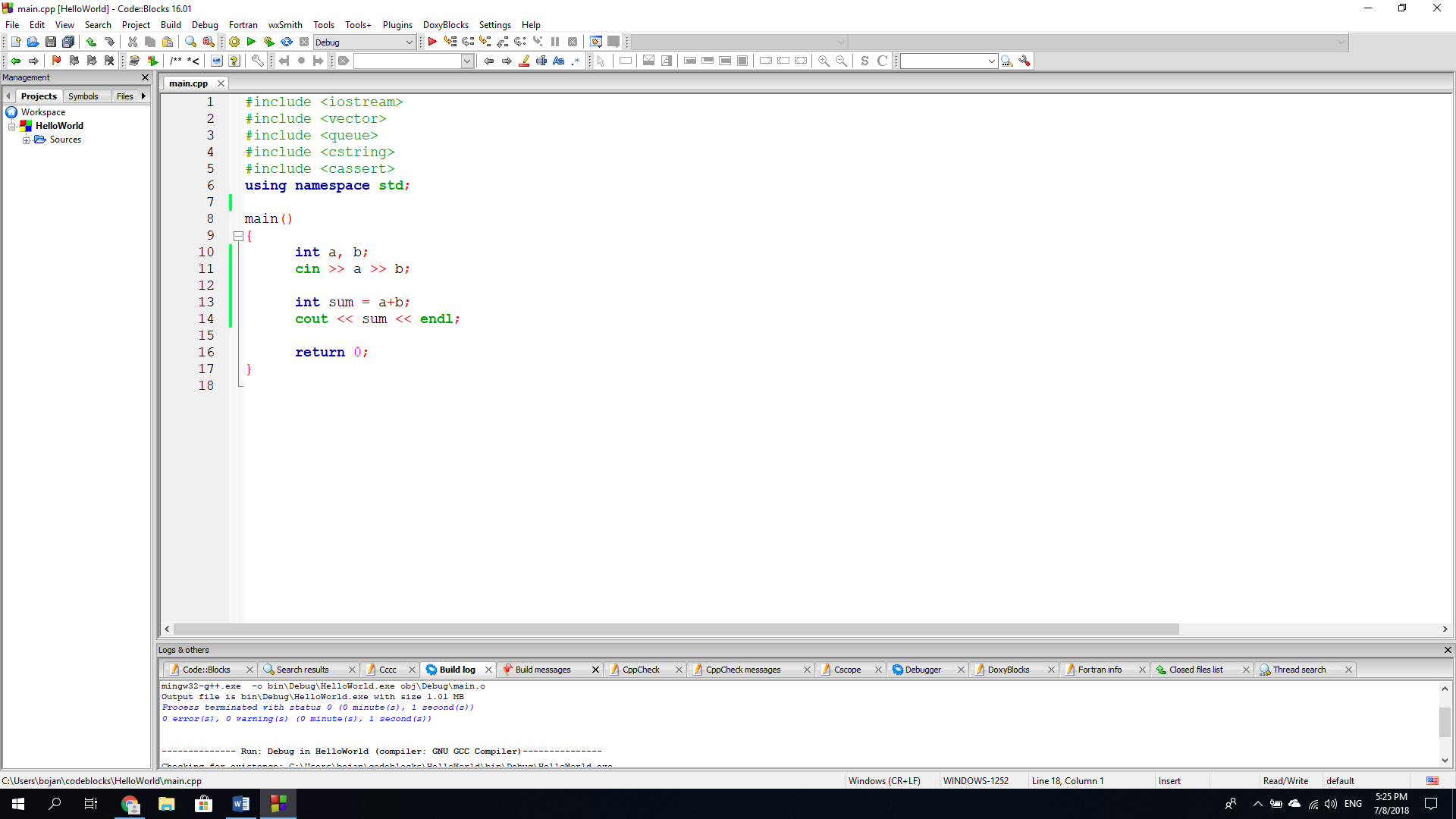Click the Zoom in magnifier icon

tap(824, 61)
